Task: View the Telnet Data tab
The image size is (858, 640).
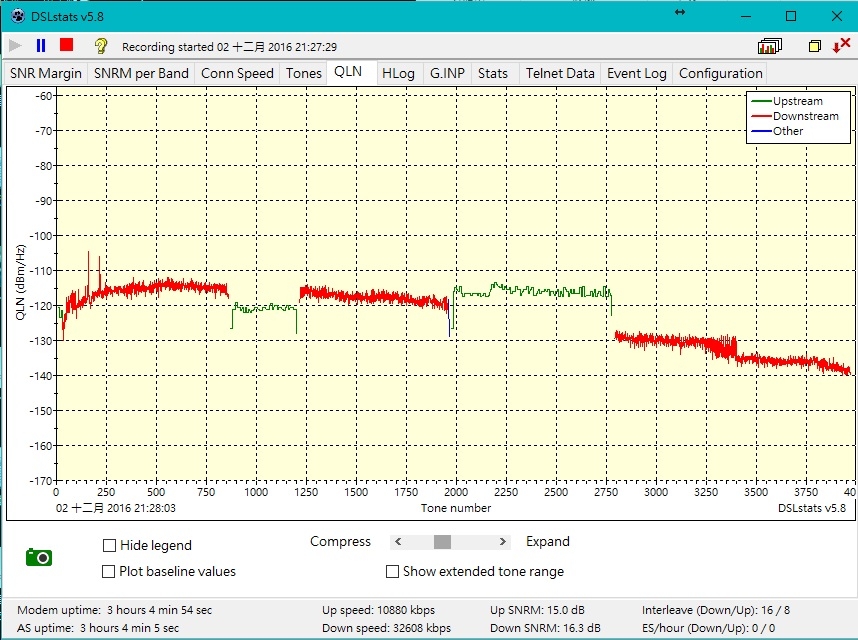Action: point(560,73)
